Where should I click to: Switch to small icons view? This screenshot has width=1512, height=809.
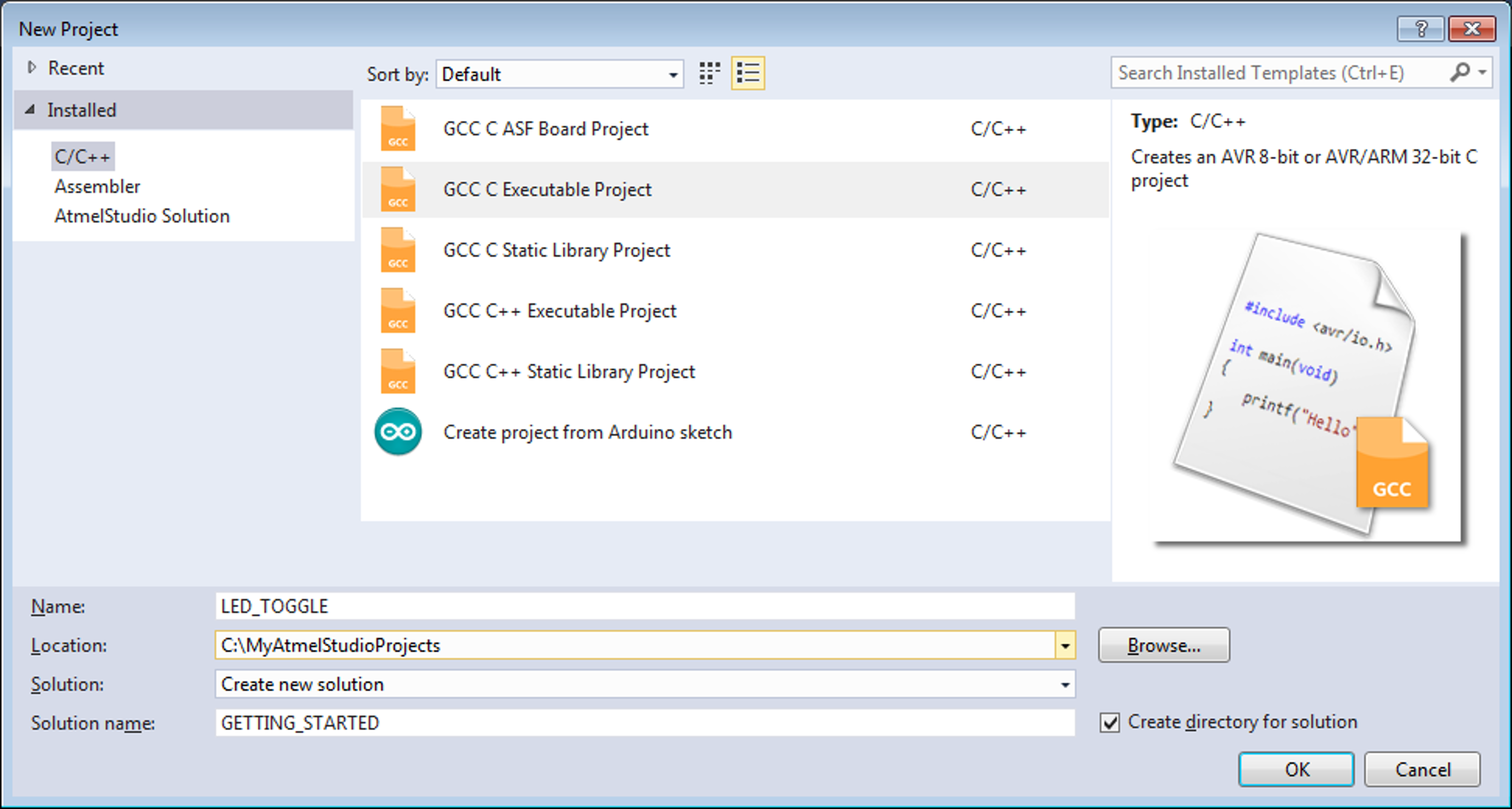[710, 73]
